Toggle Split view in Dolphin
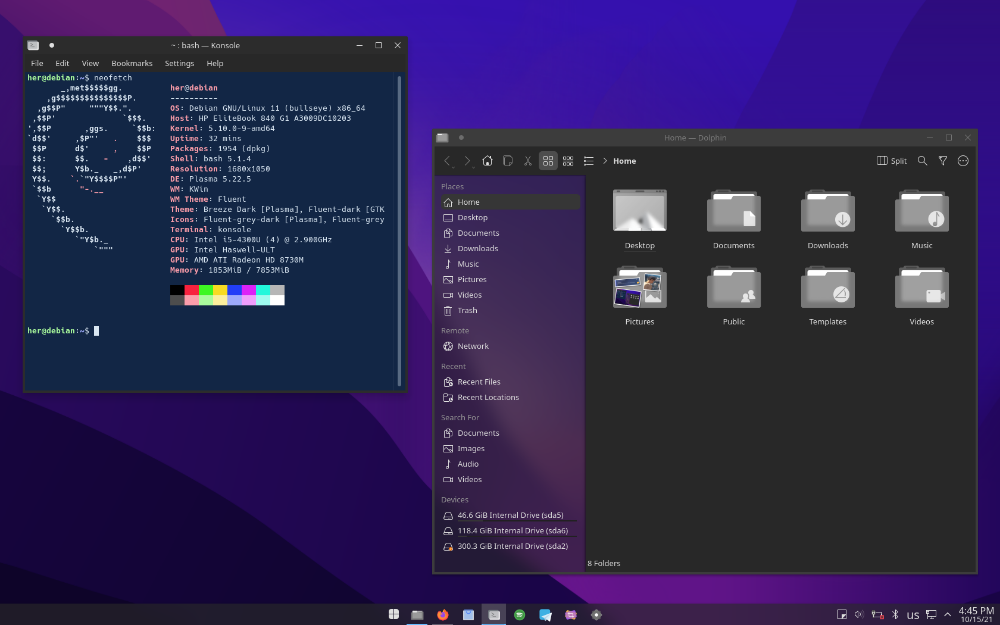Image resolution: width=1000 pixels, height=625 pixels. tap(892, 161)
